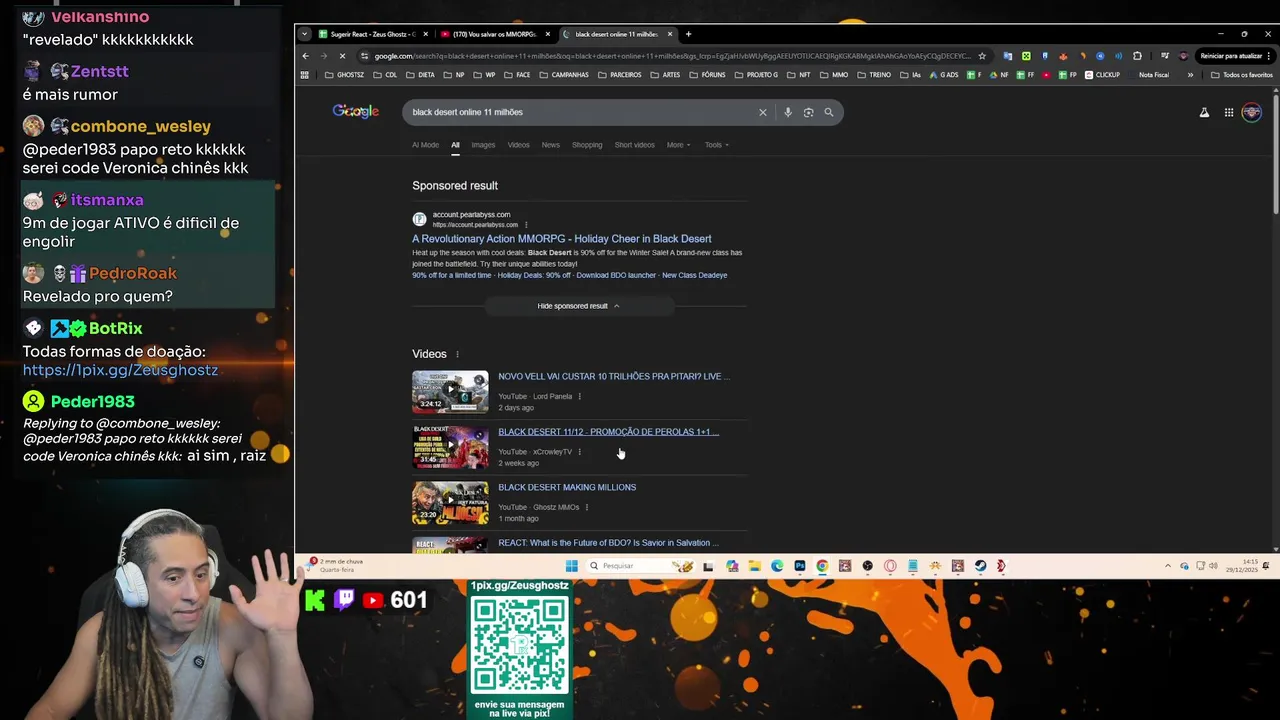Stop loading the page in Chrome
Screen dimensions: 1280x720
(342, 56)
